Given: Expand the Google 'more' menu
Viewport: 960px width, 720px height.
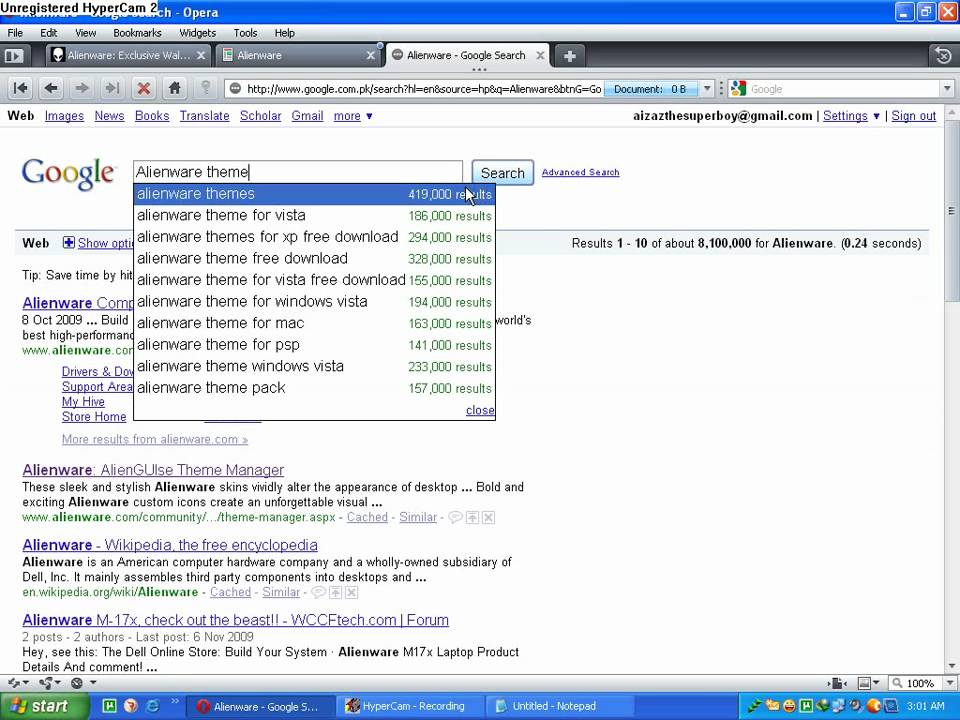Looking at the screenshot, I should point(353,116).
